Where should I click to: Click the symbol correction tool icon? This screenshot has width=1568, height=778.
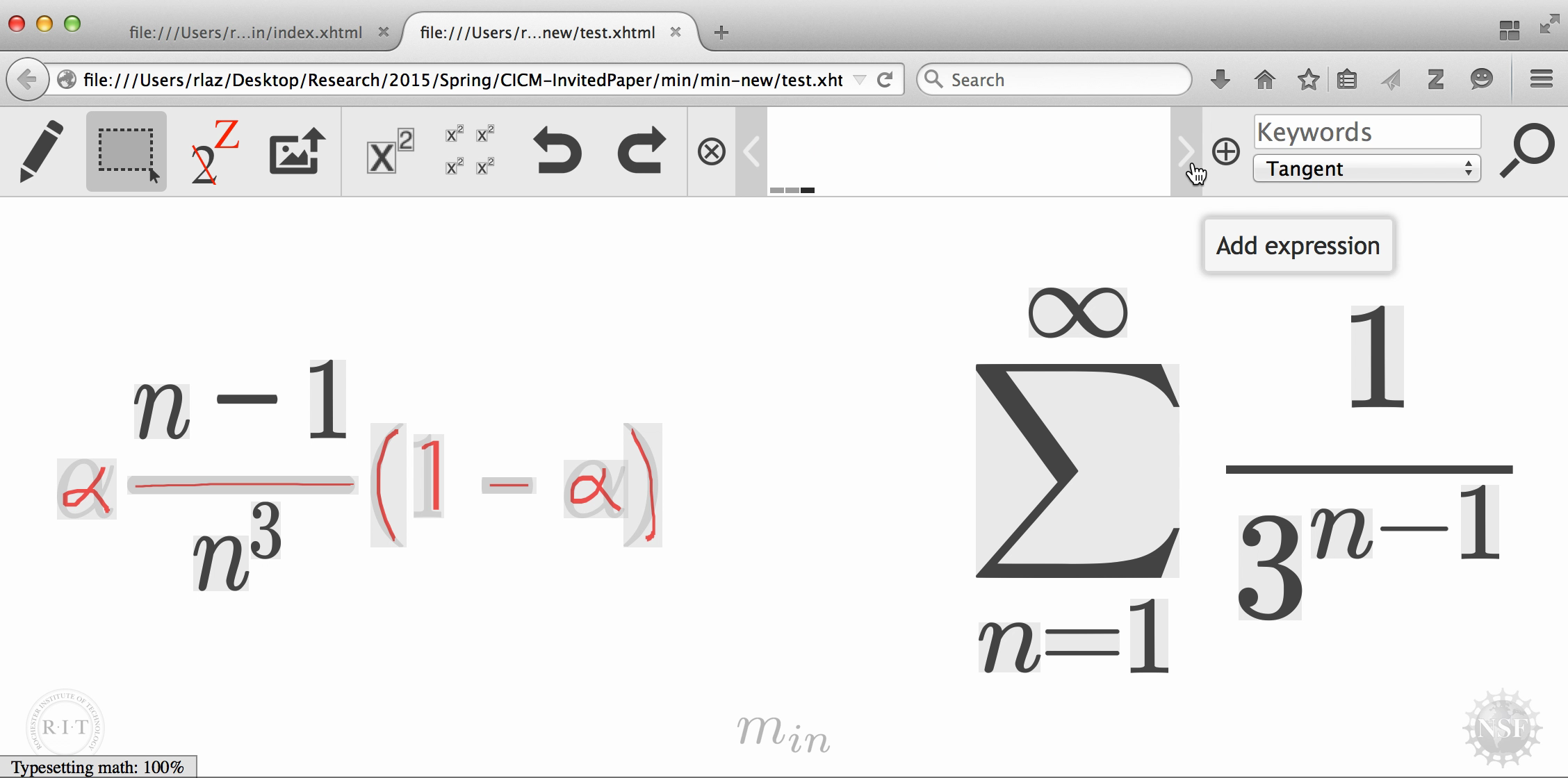(x=212, y=151)
